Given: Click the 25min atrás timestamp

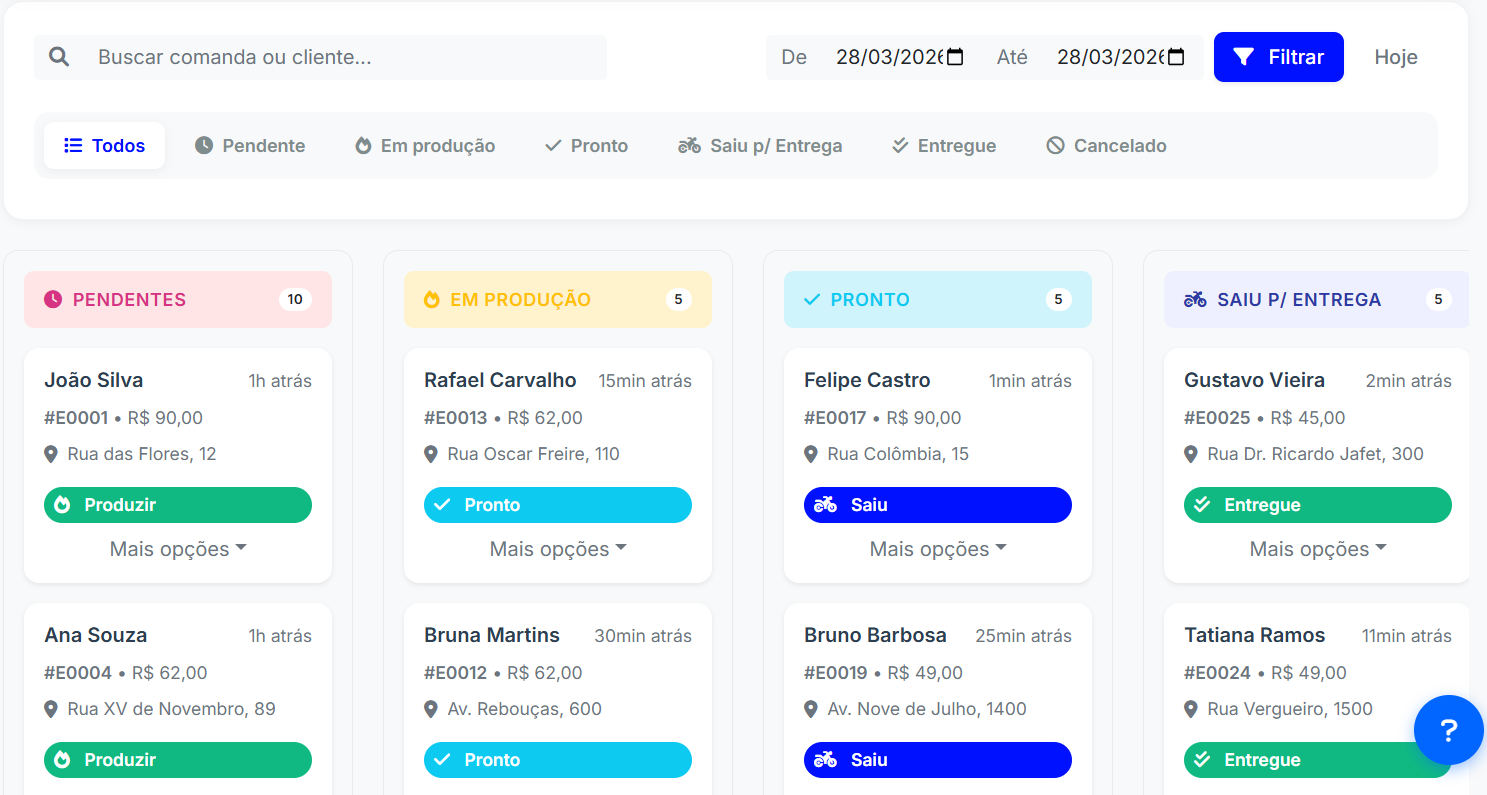Looking at the screenshot, I should click(1023, 636).
